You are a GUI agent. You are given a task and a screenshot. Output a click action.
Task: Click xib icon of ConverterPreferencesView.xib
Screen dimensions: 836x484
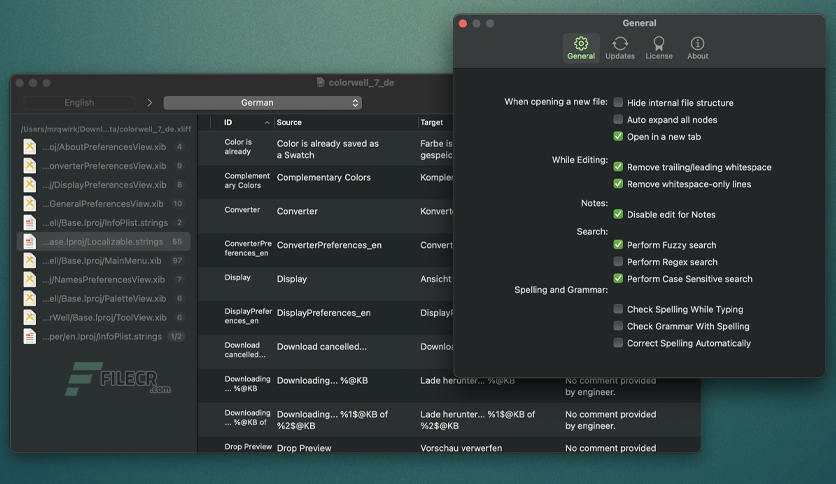pyautogui.click(x=30, y=166)
